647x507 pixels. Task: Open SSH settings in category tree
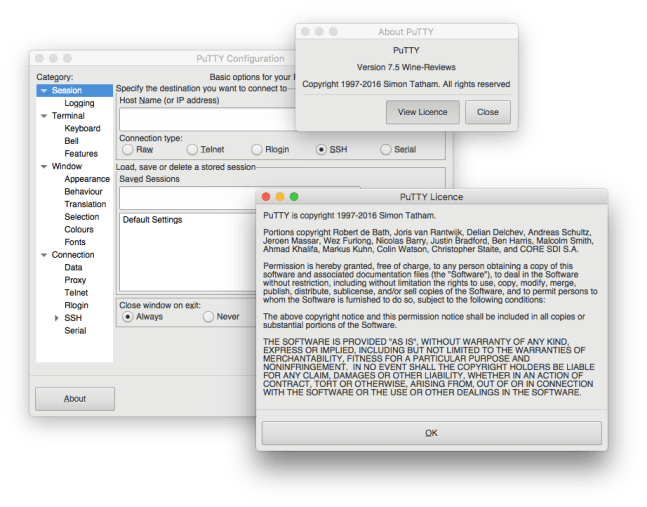73,318
